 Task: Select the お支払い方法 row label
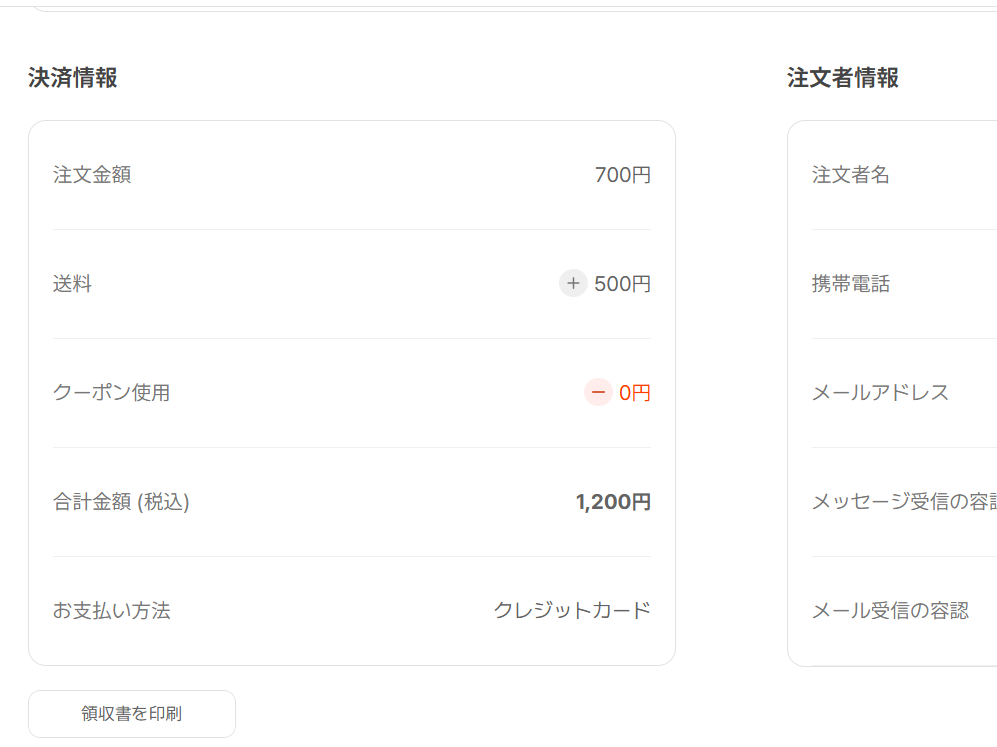click(x=111, y=611)
